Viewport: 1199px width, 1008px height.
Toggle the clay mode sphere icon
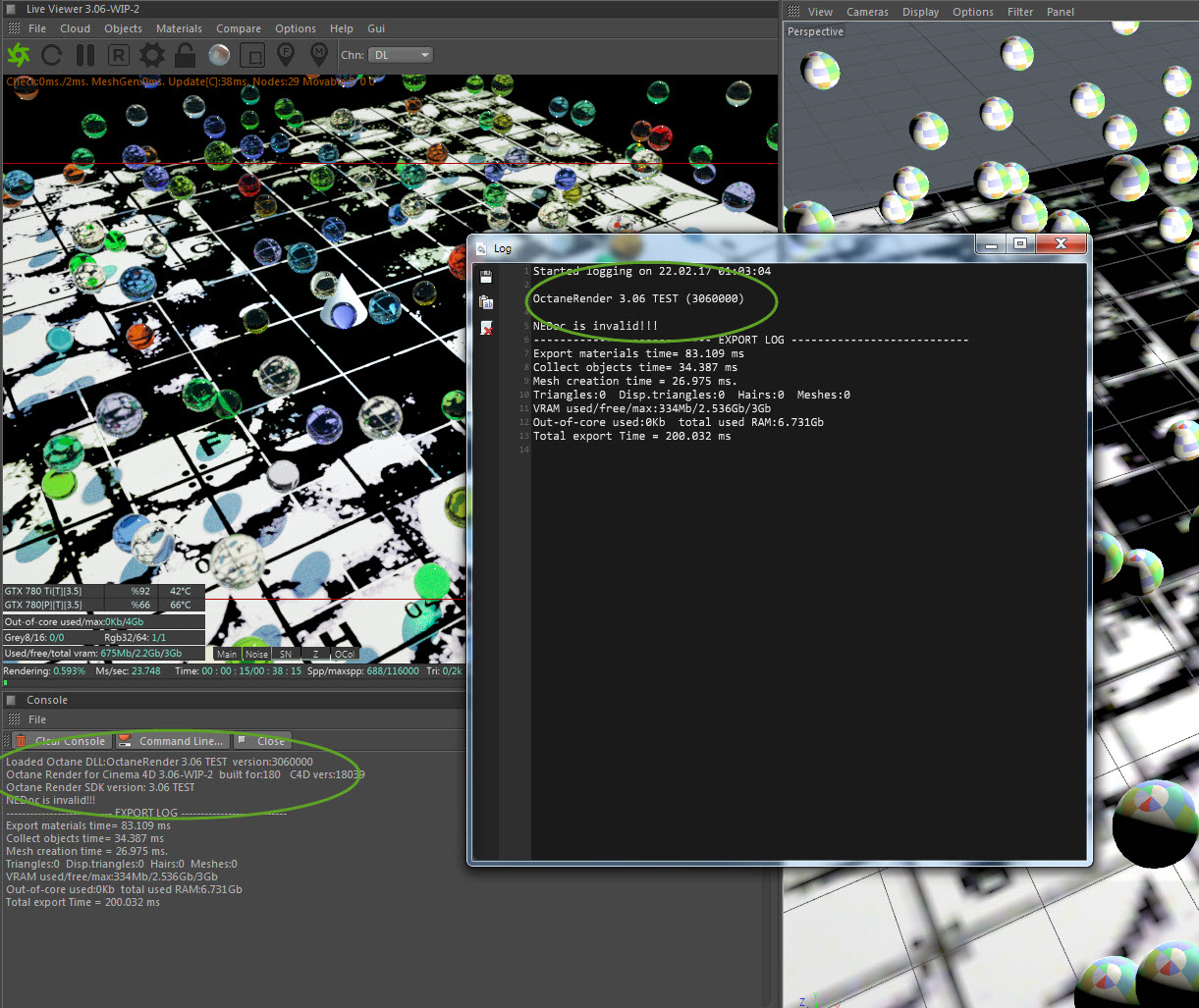pyautogui.click(x=219, y=55)
